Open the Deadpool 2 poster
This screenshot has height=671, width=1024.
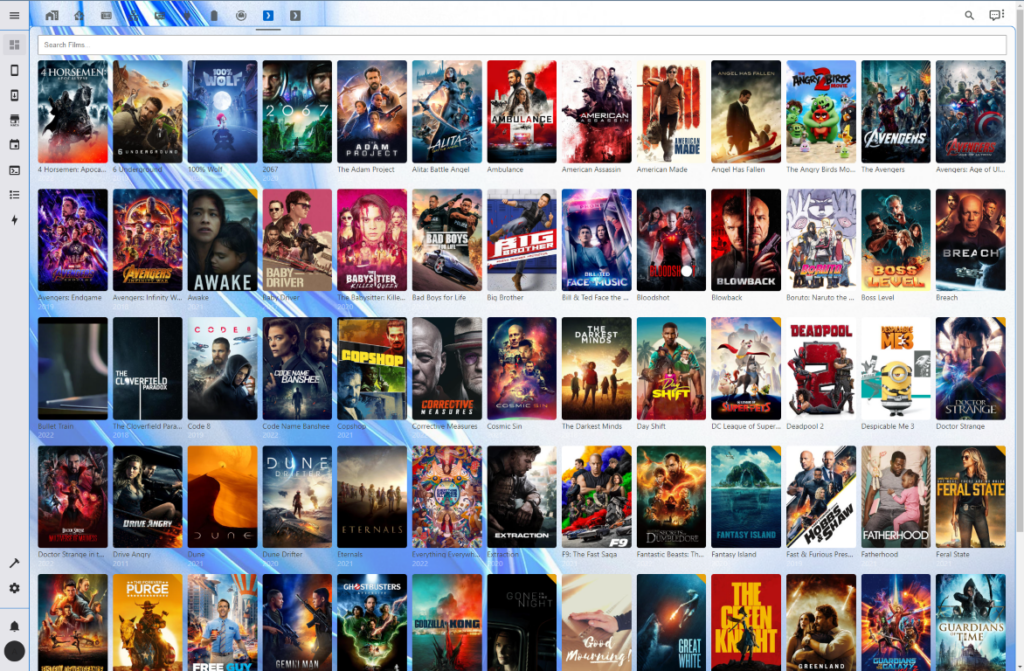(821, 368)
